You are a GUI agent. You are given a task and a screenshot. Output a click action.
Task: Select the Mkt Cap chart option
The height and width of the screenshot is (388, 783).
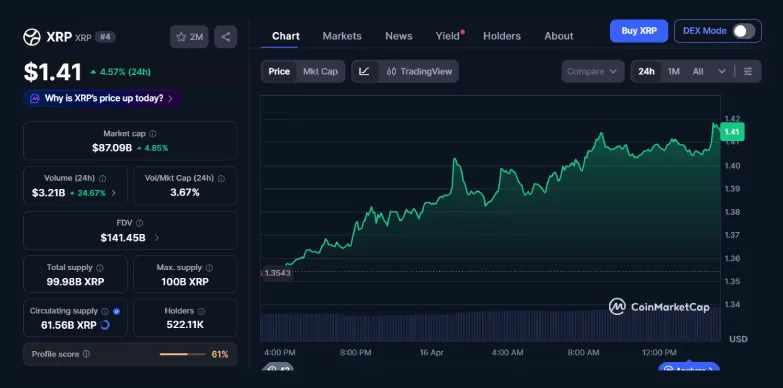coord(320,71)
